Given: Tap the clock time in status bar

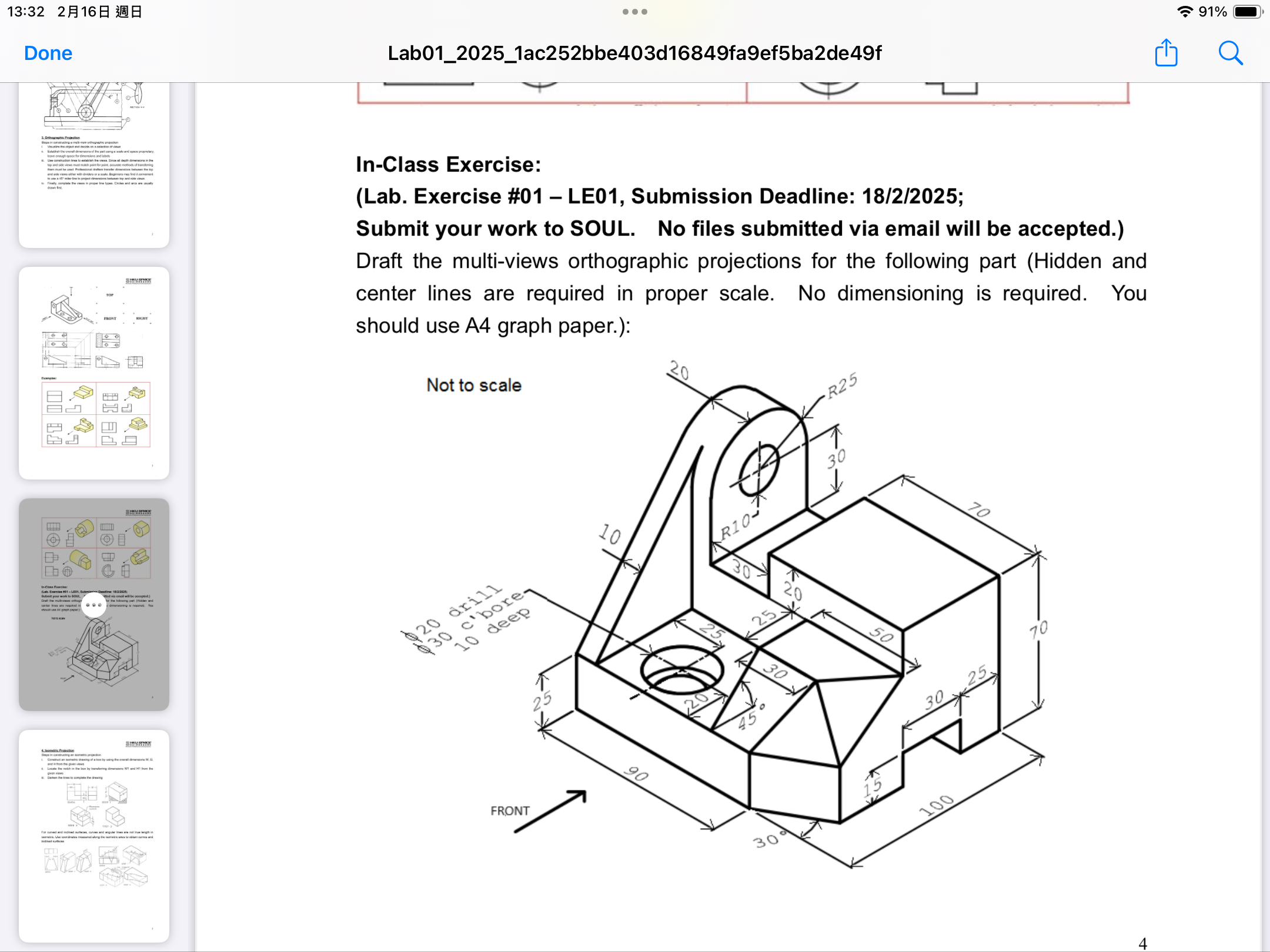Looking at the screenshot, I should click(26, 12).
